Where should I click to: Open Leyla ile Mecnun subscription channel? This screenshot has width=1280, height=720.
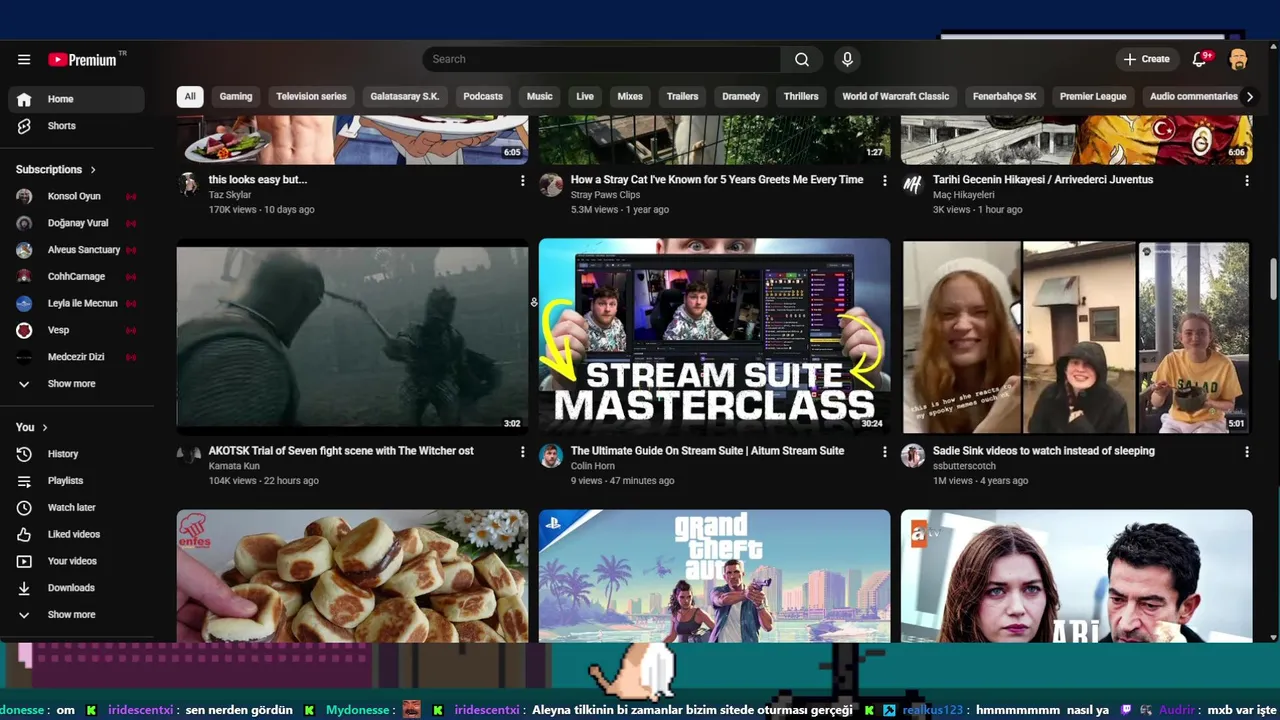[76, 303]
